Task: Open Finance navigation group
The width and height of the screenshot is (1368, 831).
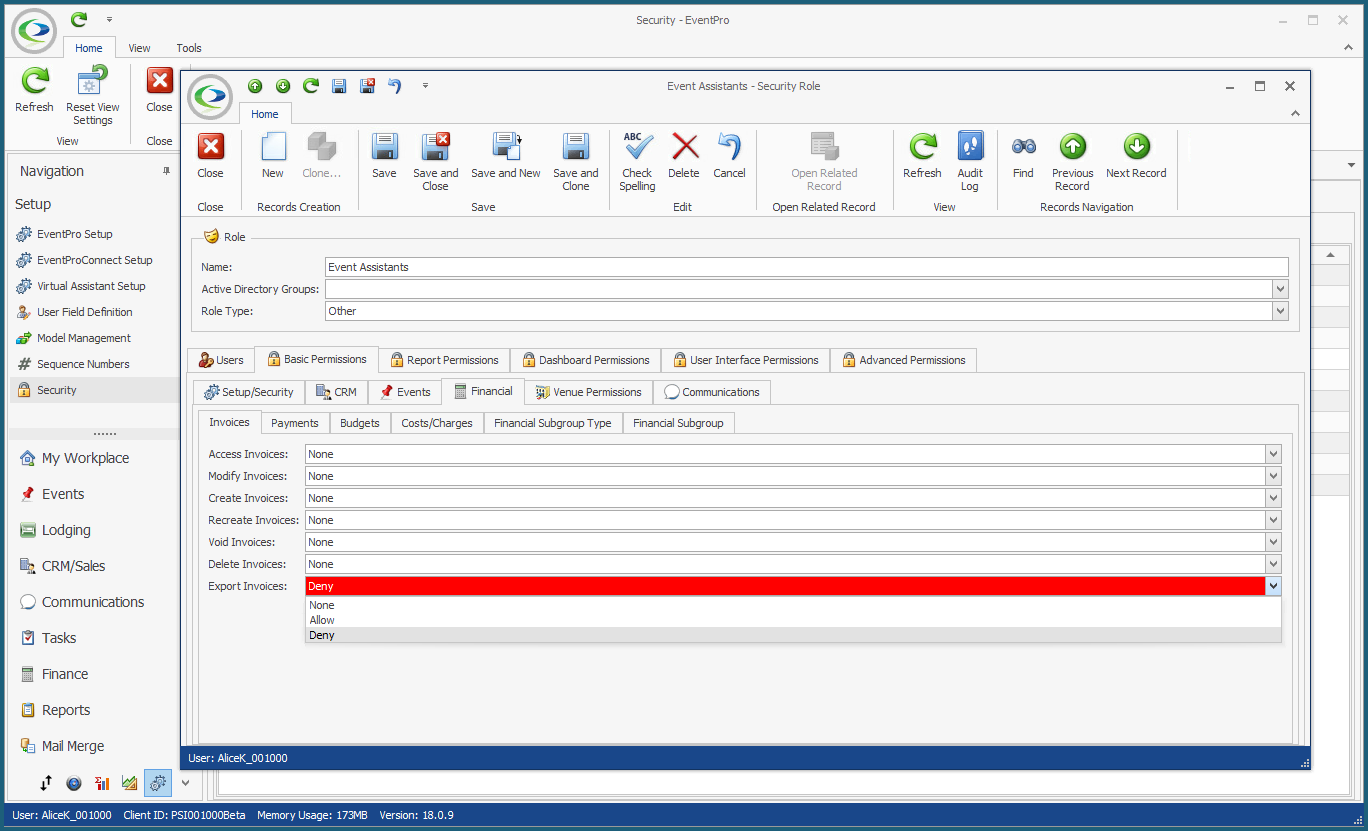Action: [x=65, y=674]
